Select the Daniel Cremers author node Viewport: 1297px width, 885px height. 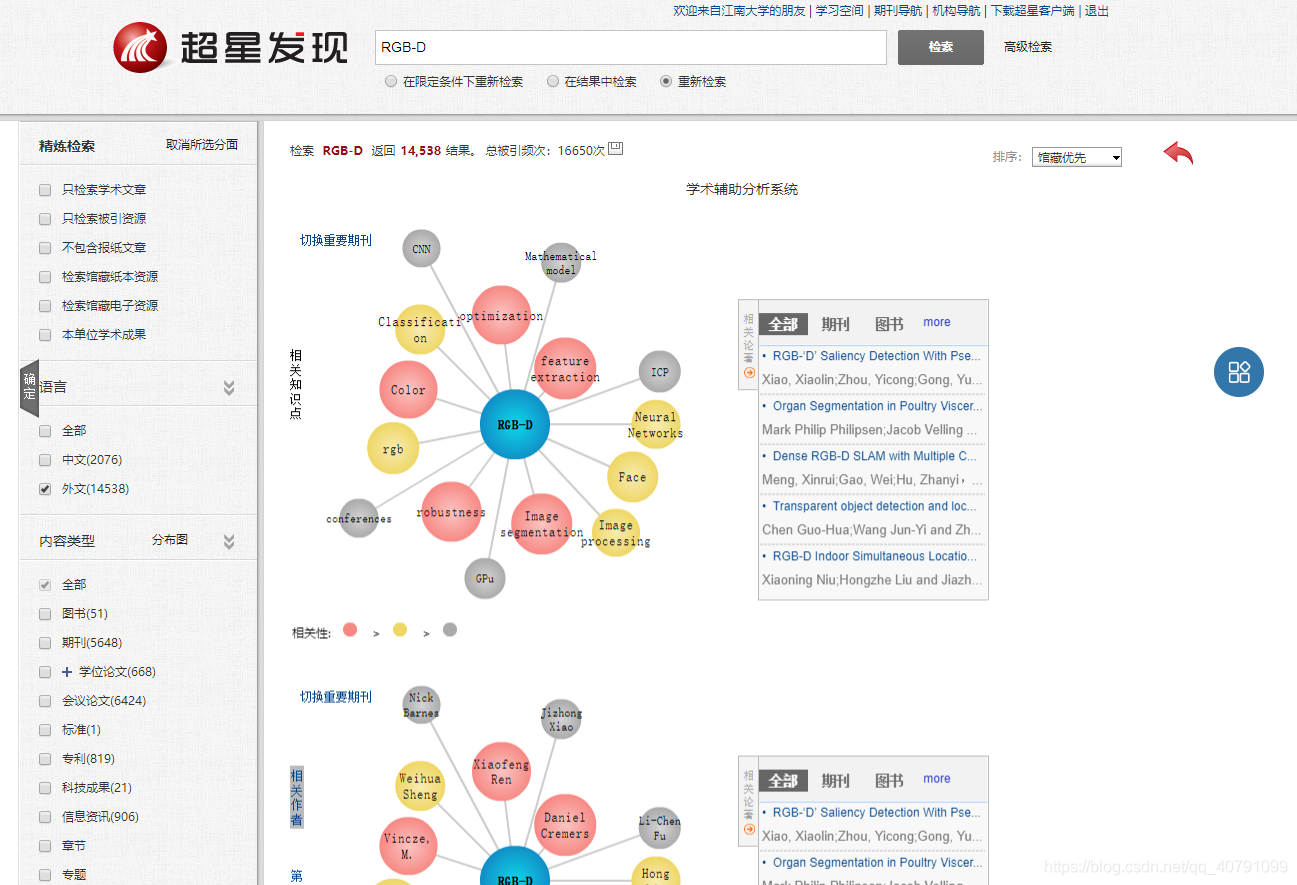[565, 825]
